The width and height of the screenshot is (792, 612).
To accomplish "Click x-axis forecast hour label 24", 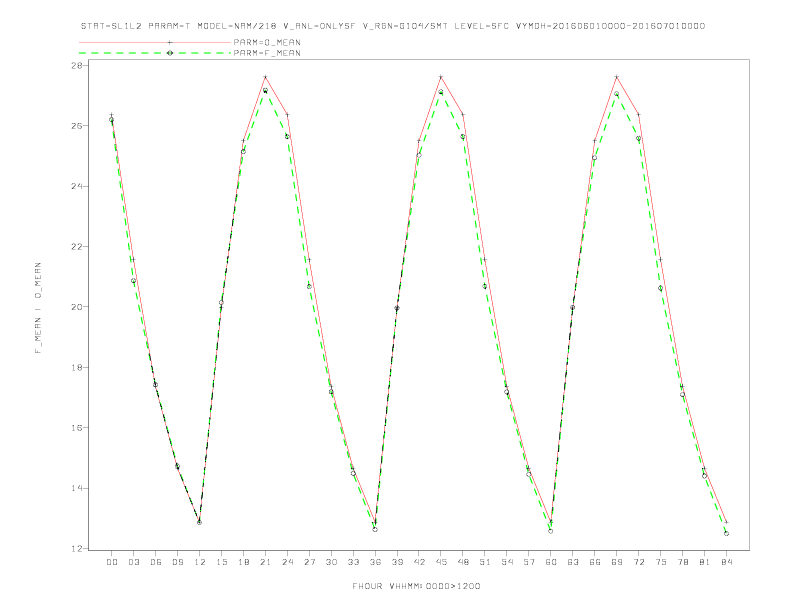I will [287, 562].
